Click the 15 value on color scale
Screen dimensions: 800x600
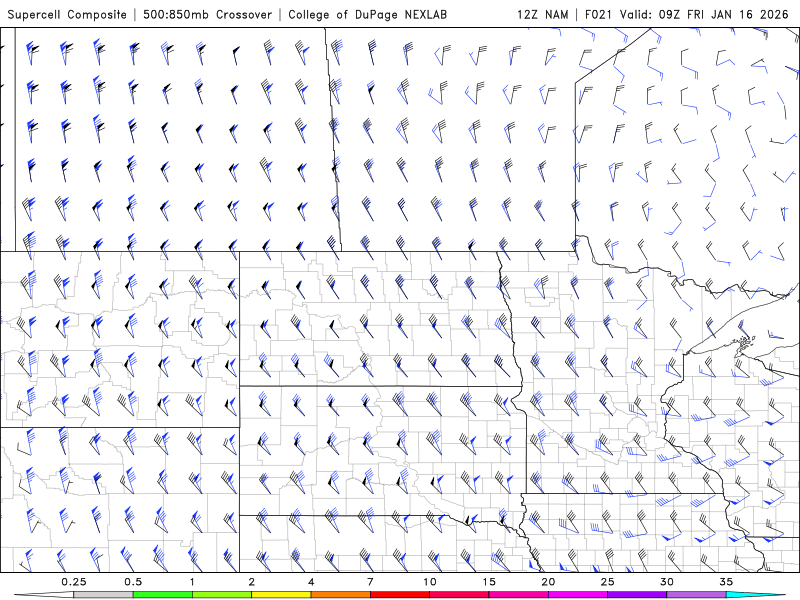(x=489, y=582)
